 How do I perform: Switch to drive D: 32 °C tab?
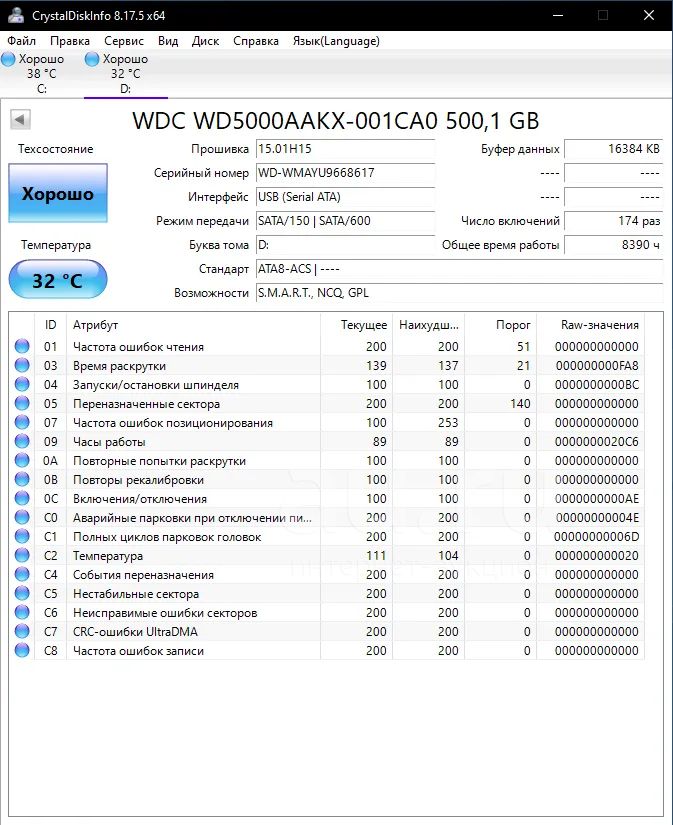[x=125, y=74]
